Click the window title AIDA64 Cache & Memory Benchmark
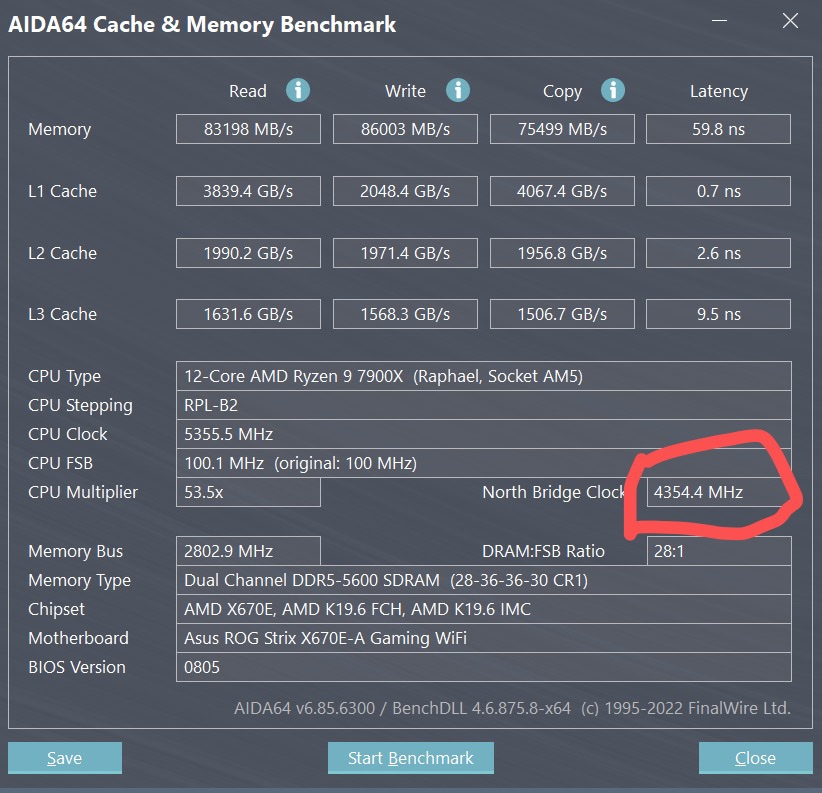Screen dimensions: 822x793 202,25
